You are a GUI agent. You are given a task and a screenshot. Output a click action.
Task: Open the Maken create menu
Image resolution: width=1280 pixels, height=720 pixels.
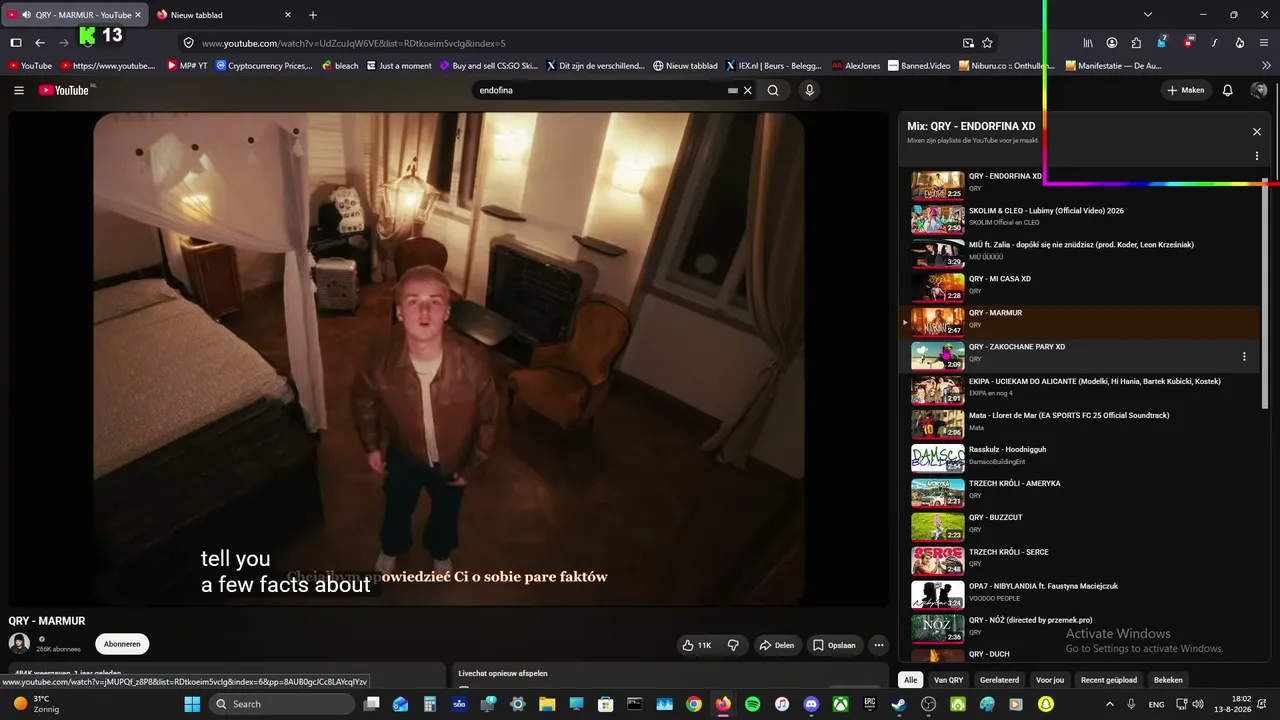point(1186,90)
